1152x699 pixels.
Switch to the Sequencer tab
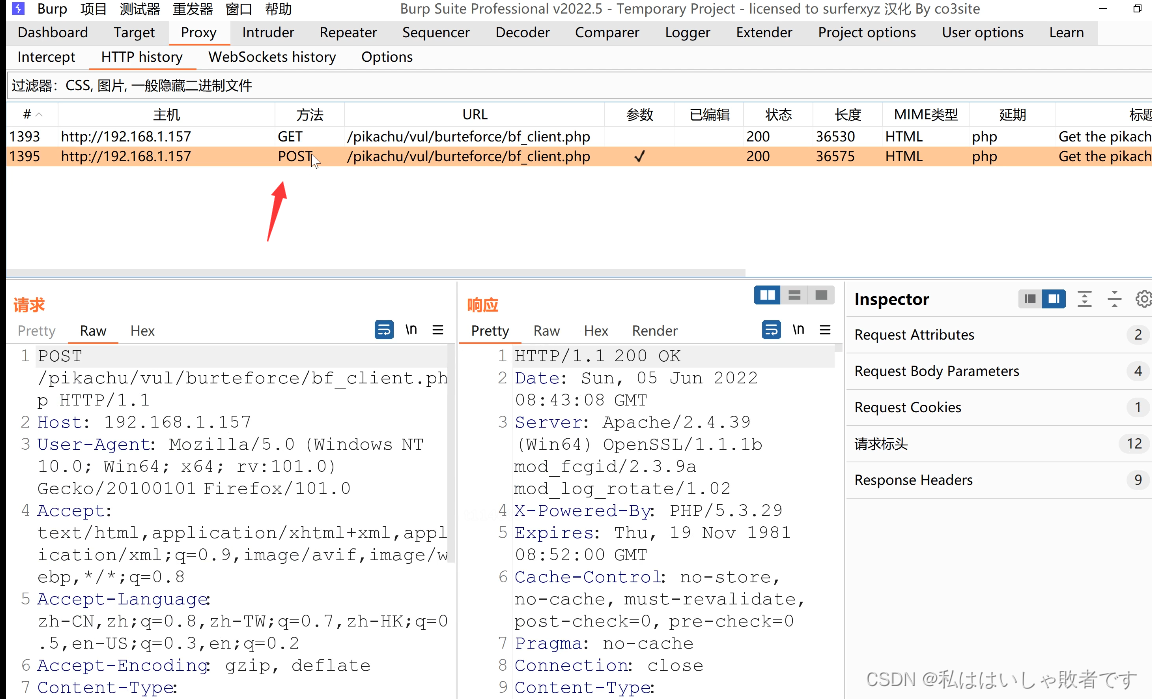click(436, 32)
